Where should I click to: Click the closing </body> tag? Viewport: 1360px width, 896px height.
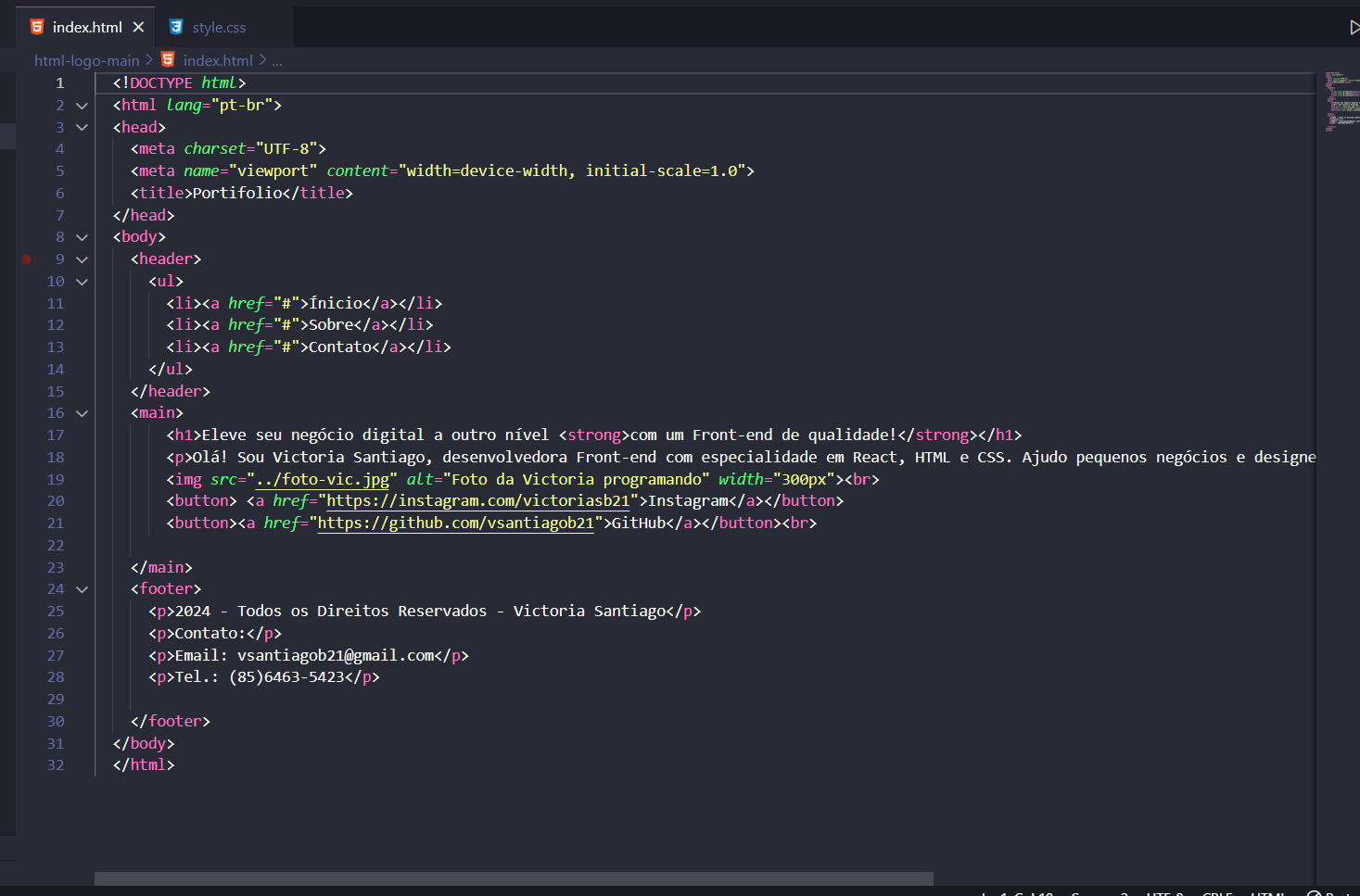coord(144,744)
